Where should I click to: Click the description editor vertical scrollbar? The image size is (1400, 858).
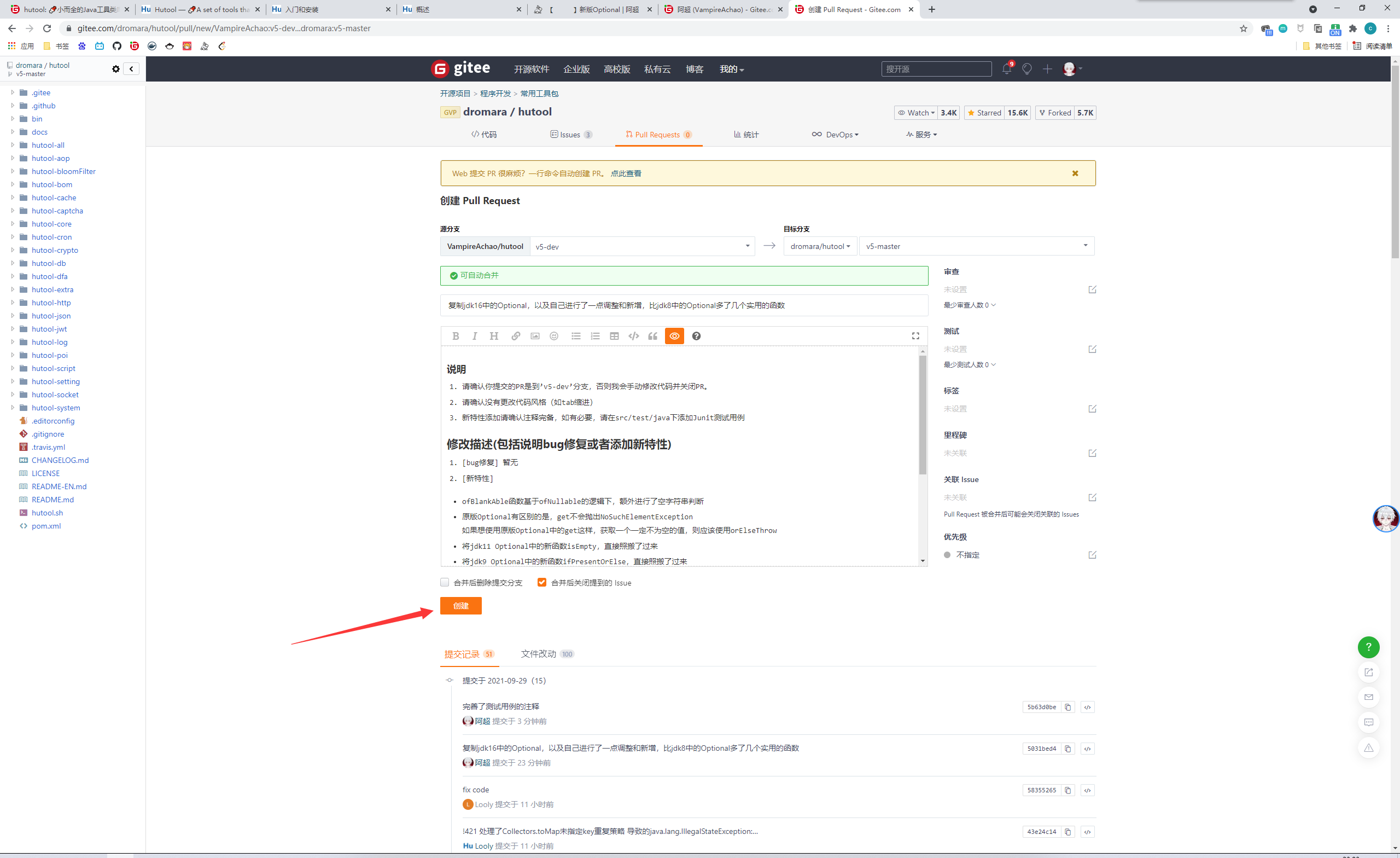pyautogui.click(x=923, y=415)
